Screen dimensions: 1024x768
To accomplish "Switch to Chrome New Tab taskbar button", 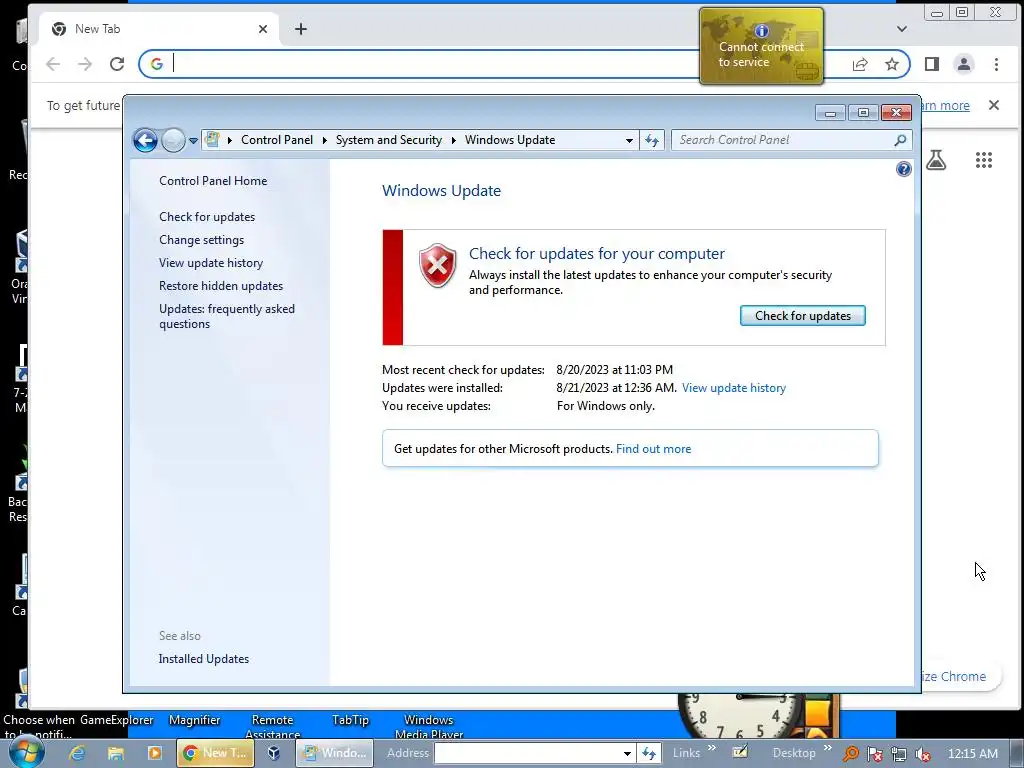I will tap(216, 753).
